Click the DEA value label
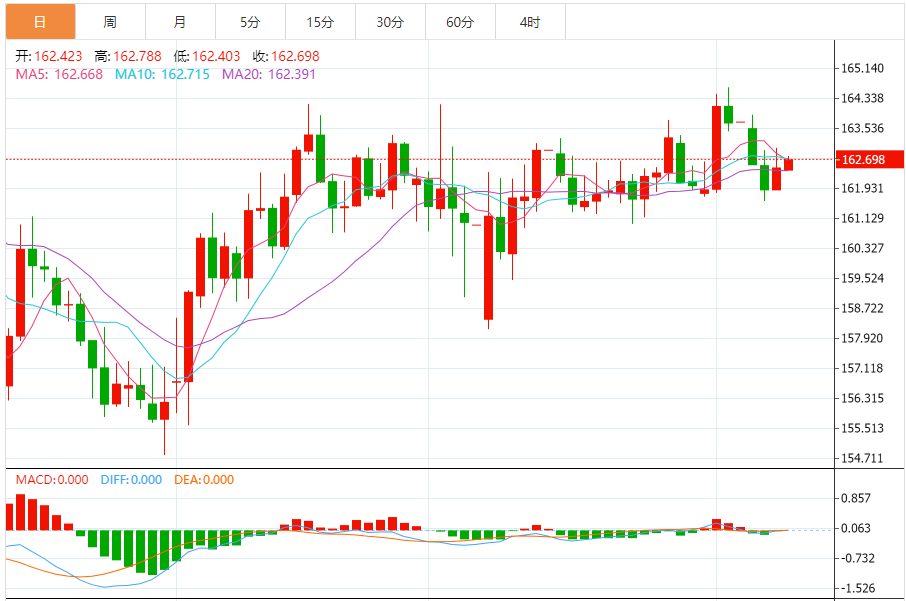906x601 pixels. (x=204, y=480)
